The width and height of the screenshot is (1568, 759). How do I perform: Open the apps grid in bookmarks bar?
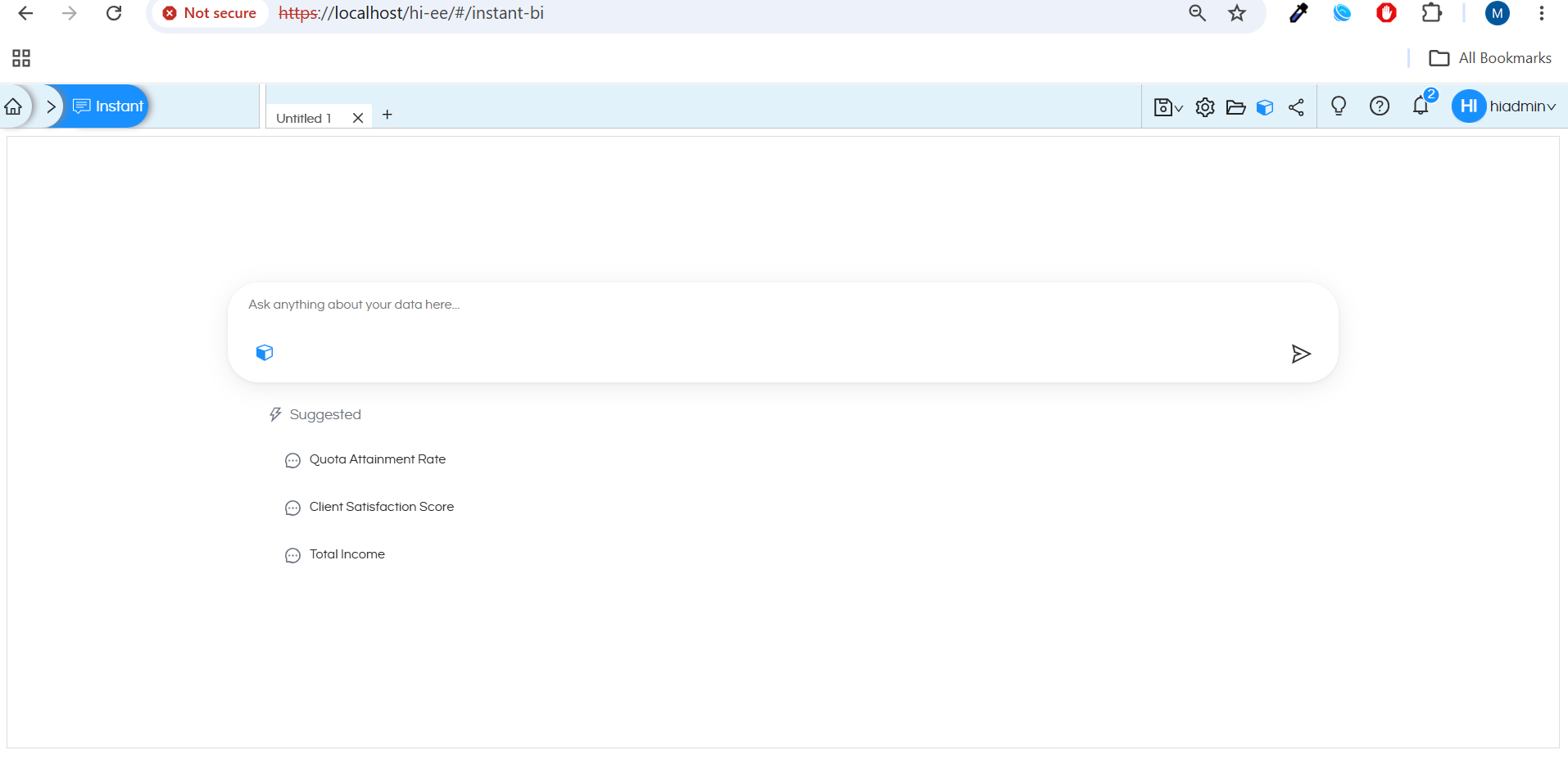click(21, 58)
